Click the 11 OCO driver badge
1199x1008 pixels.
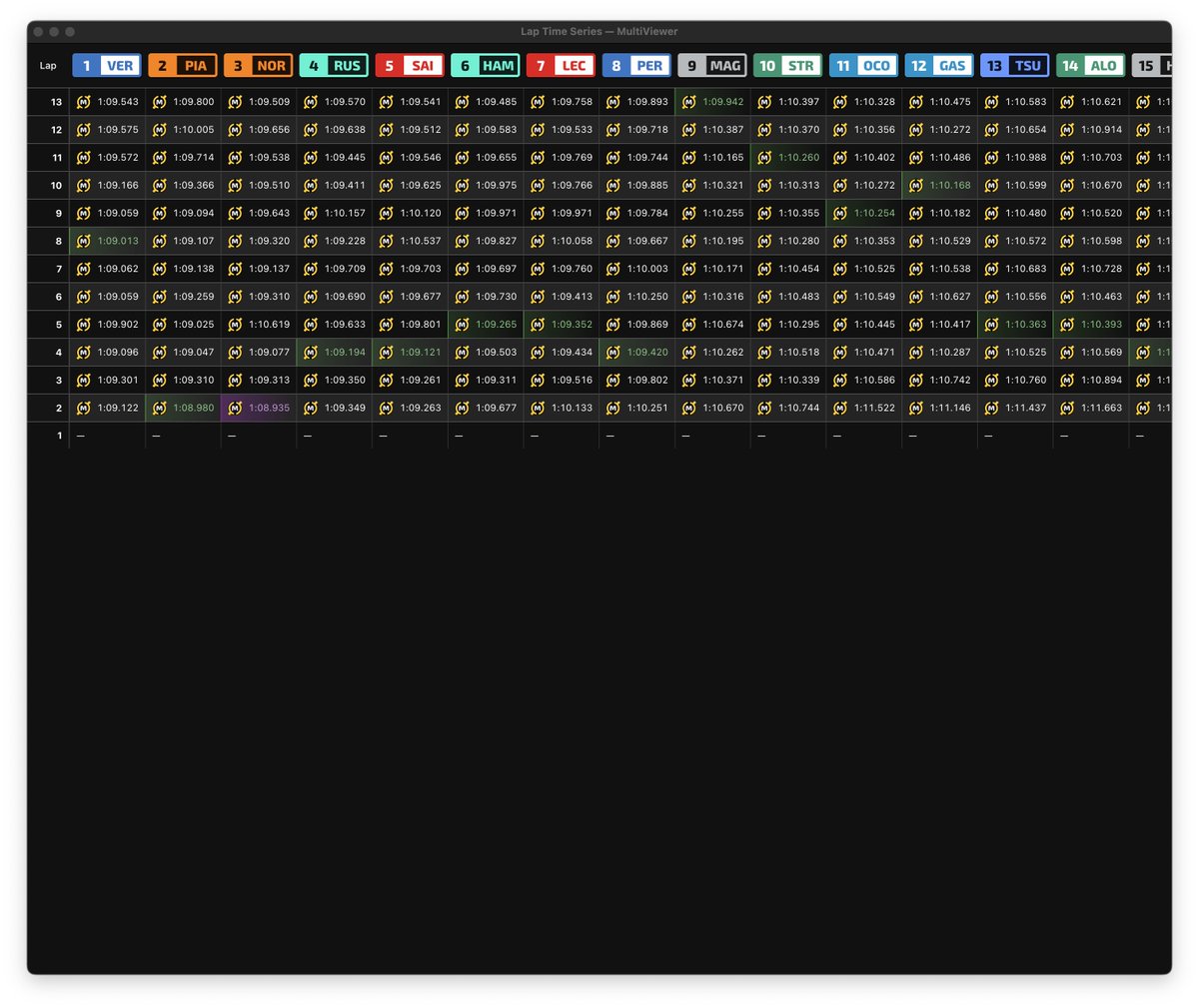click(x=863, y=66)
